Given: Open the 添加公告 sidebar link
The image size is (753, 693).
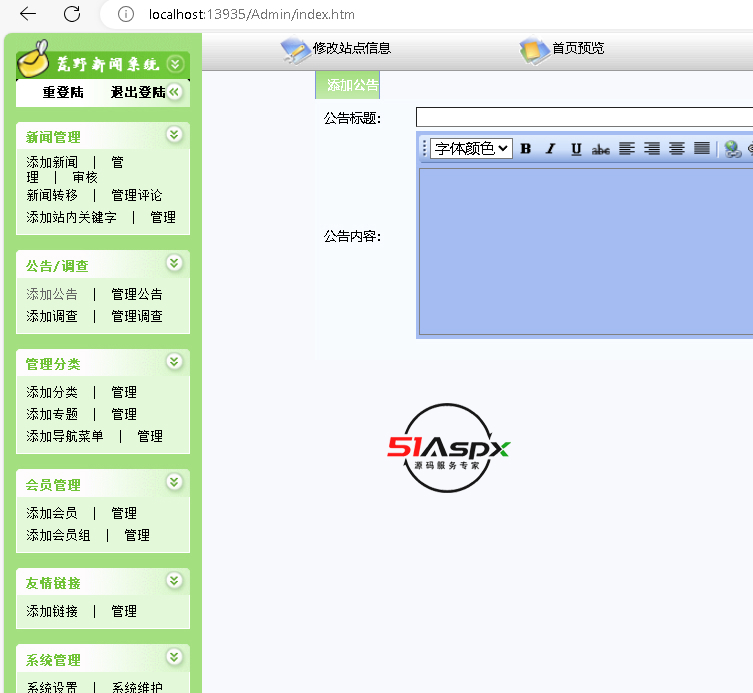Looking at the screenshot, I should [52, 294].
